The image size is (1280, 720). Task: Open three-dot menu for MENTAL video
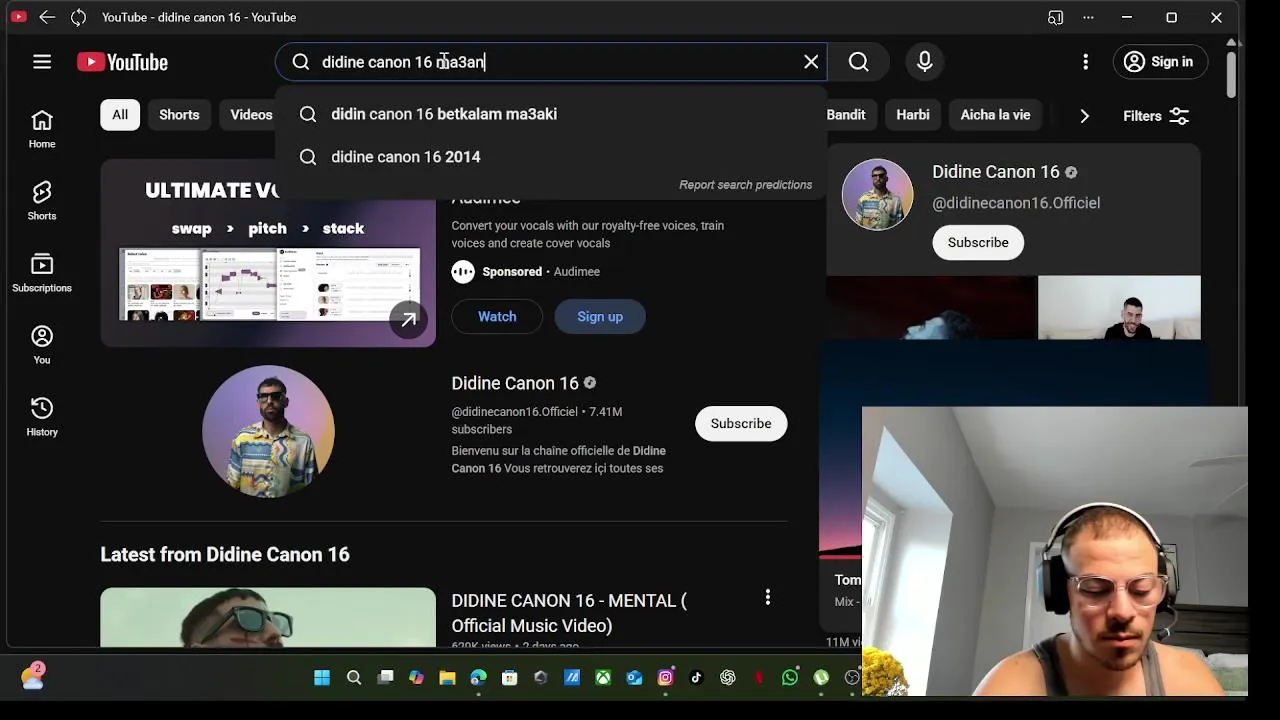tap(768, 597)
